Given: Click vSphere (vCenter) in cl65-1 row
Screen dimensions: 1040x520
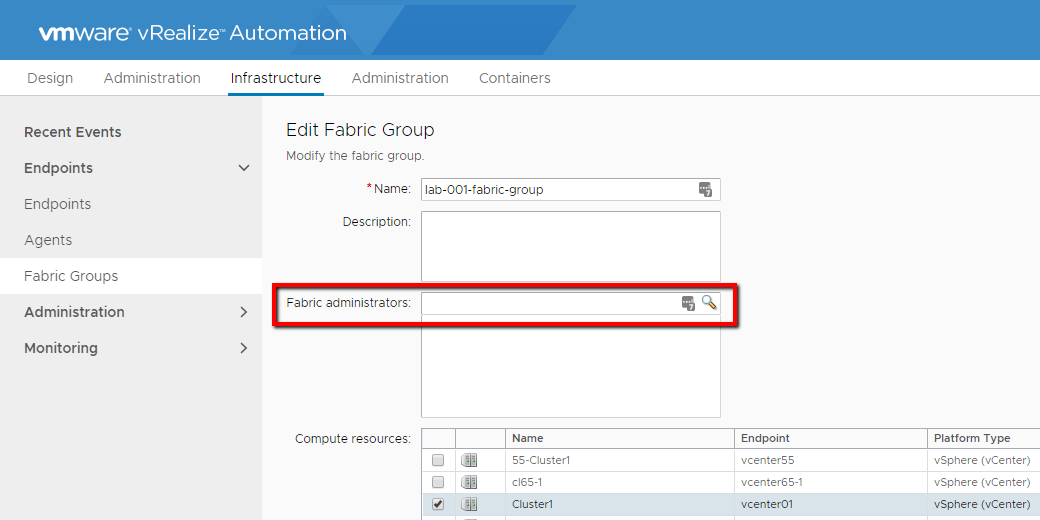Looking at the screenshot, I should click(982, 482).
